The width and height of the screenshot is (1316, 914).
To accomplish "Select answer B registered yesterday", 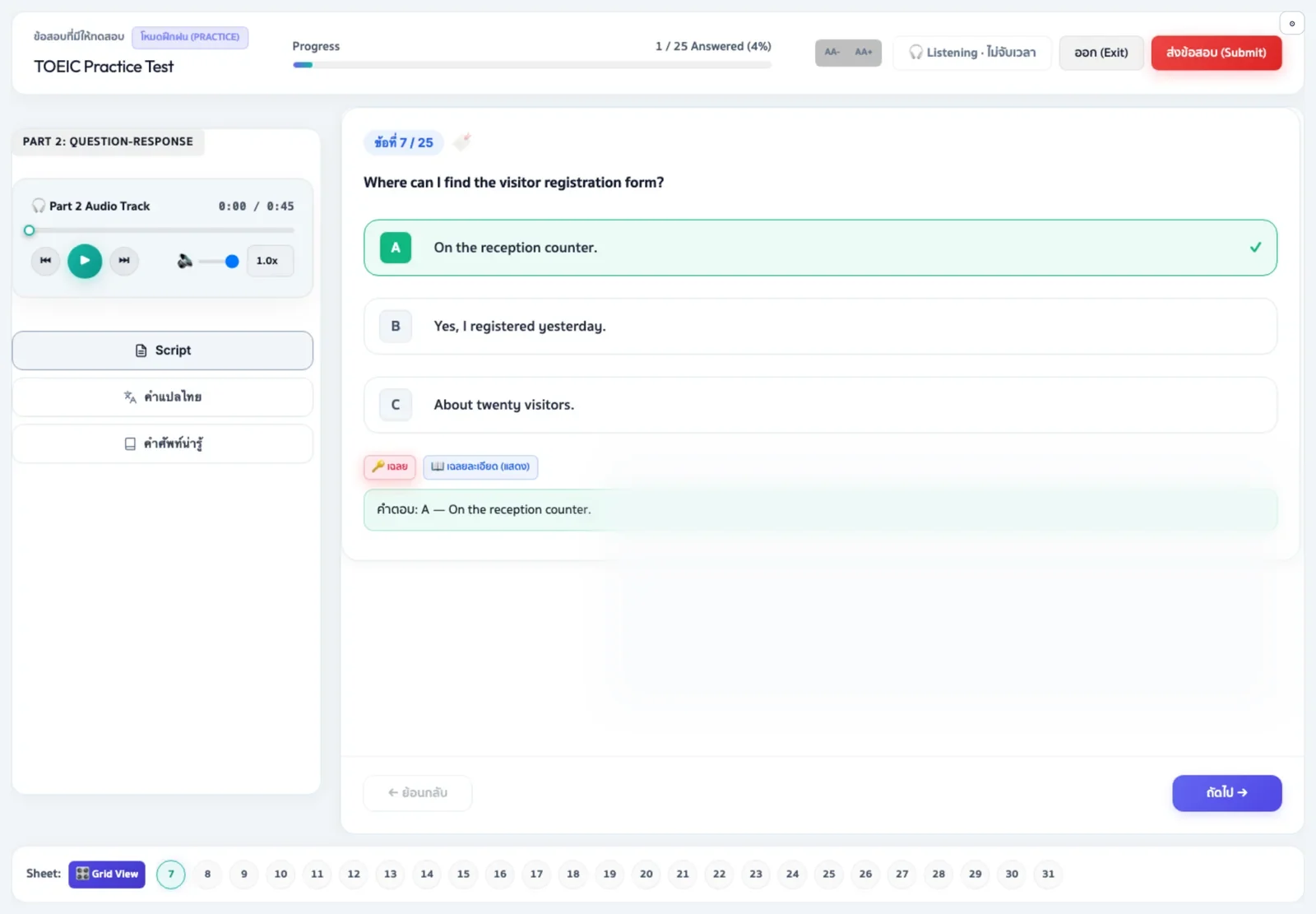I will 820,327.
